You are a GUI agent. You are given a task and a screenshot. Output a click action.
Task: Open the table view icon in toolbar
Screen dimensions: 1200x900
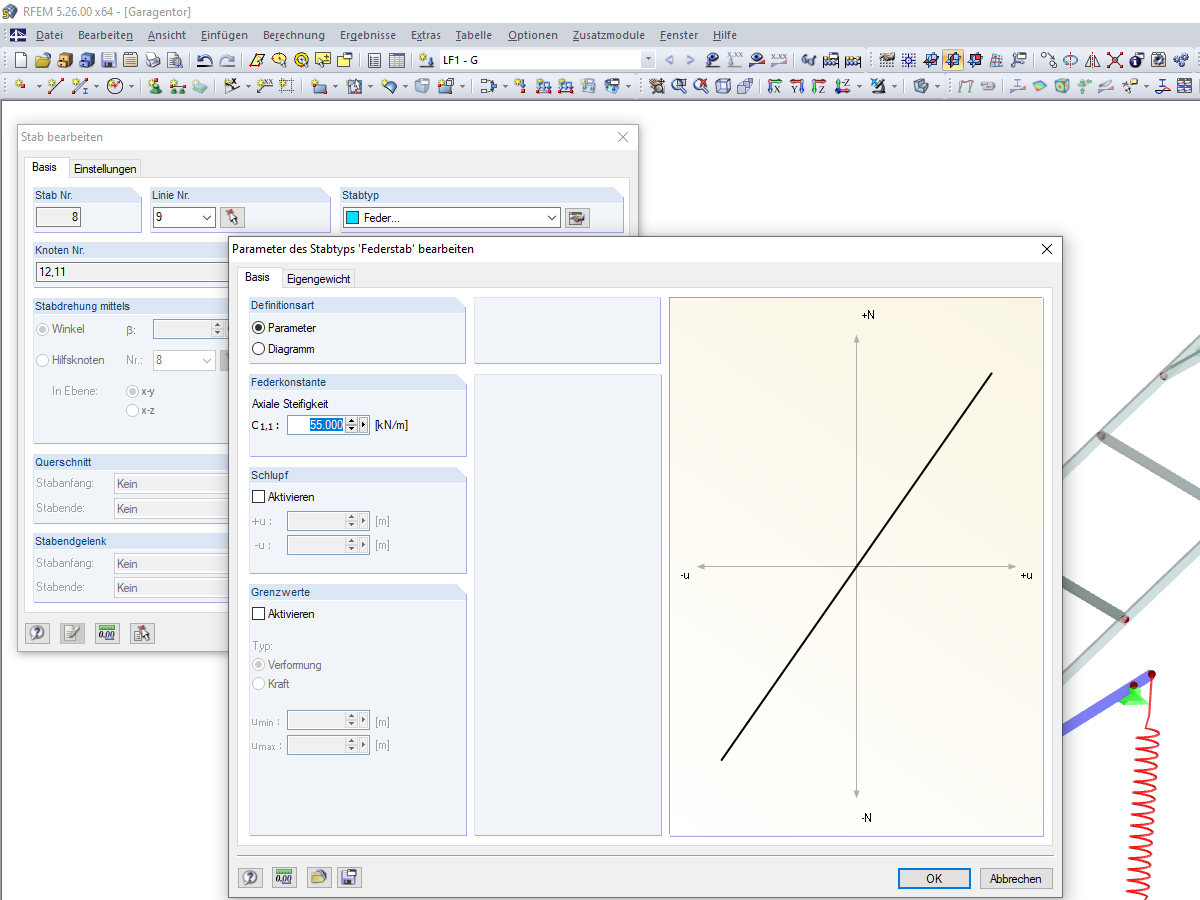pyautogui.click(x=396, y=60)
